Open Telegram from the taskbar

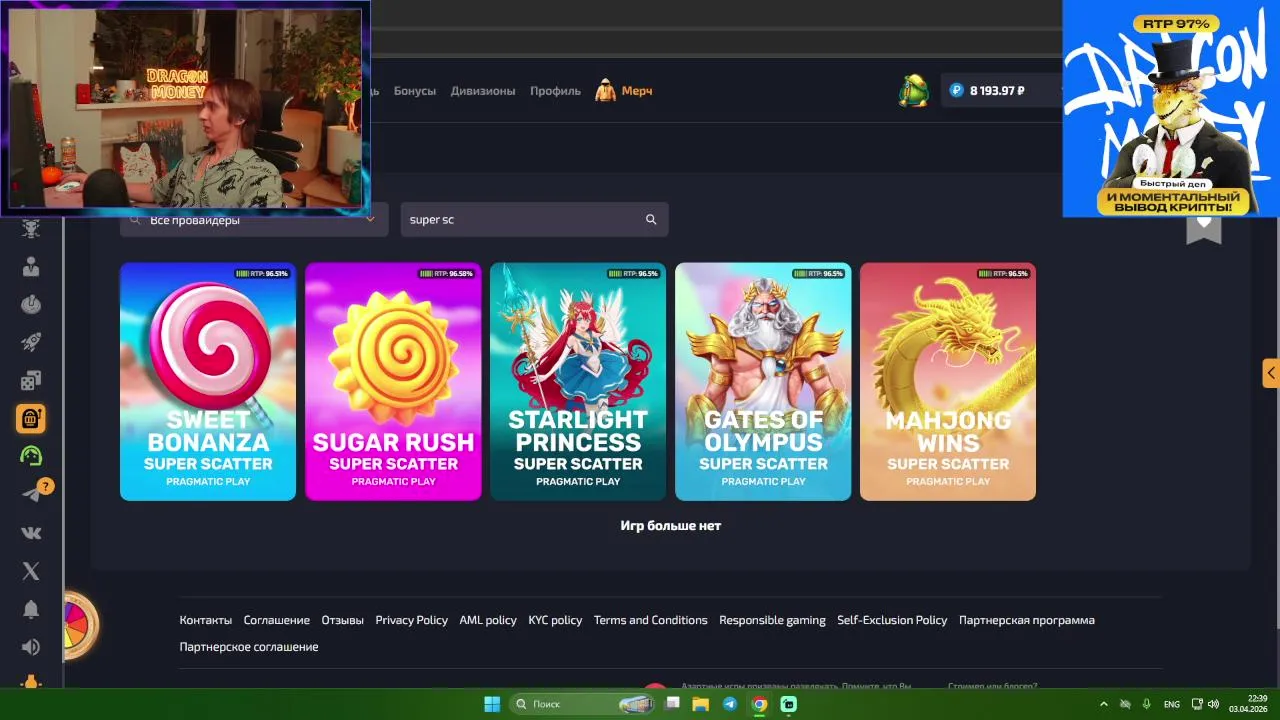(730, 704)
